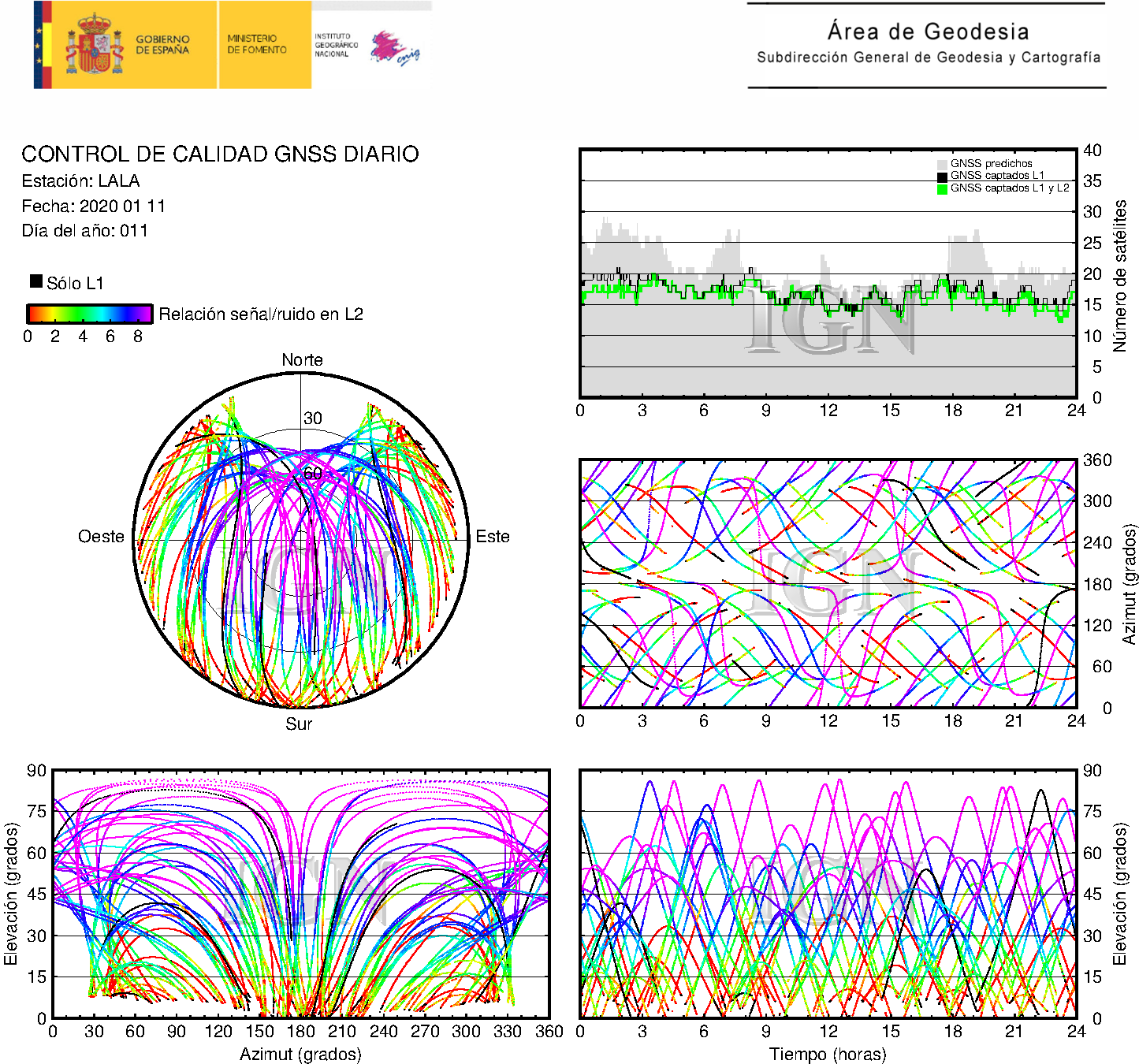The width and height of the screenshot is (1139, 1064).
Task: Click the Estación: LALA text
Action: click(80, 181)
